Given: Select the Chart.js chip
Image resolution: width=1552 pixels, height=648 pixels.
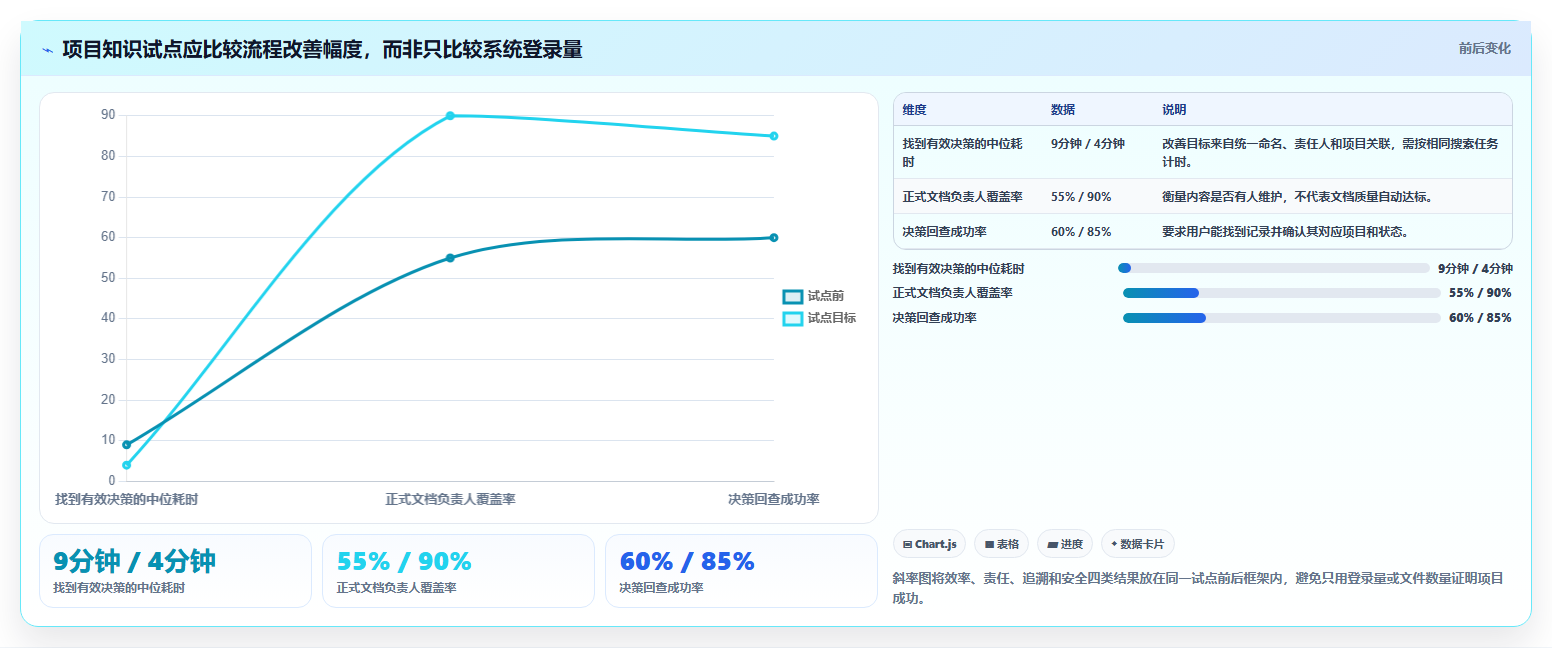Looking at the screenshot, I should pos(929,544).
